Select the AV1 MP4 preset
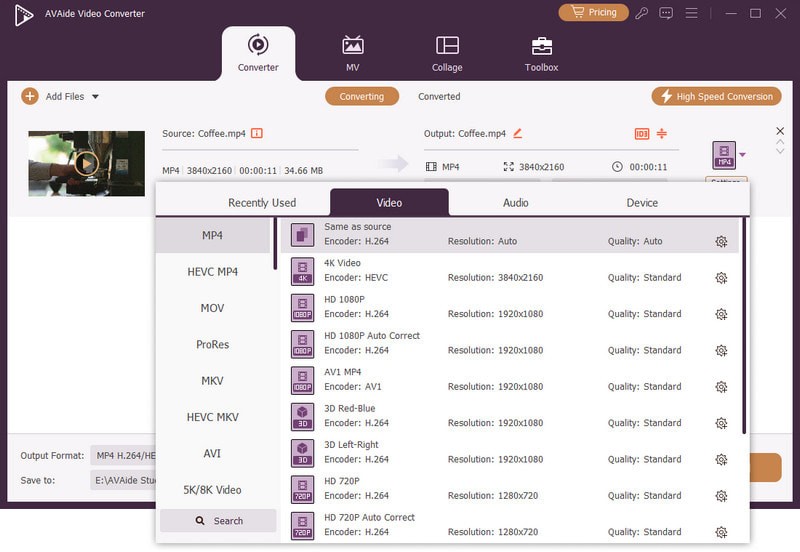Image resolution: width=800 pixels, height=552 pixels. pos(510,380)
